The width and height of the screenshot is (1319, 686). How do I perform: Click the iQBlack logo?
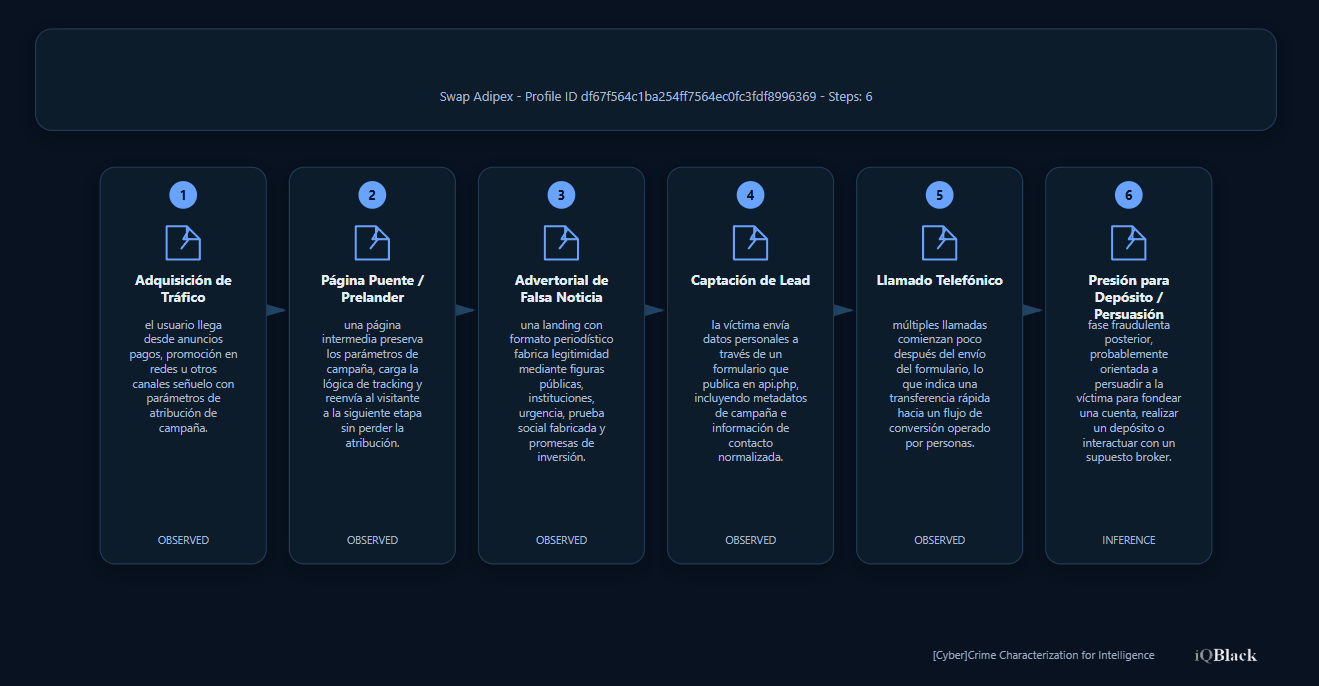click(1225, 655)
